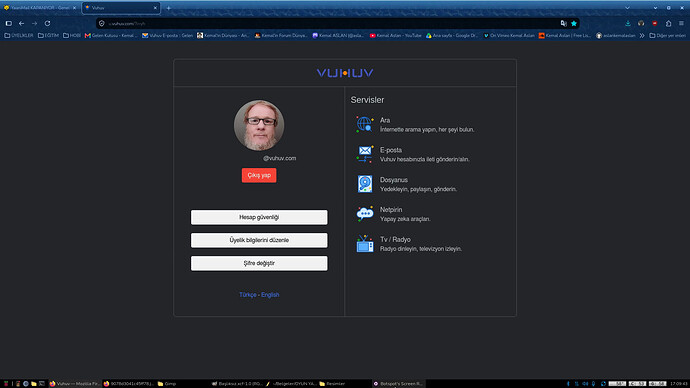Click Üyelik bilgilerini düzenle button

click(259, 240)
